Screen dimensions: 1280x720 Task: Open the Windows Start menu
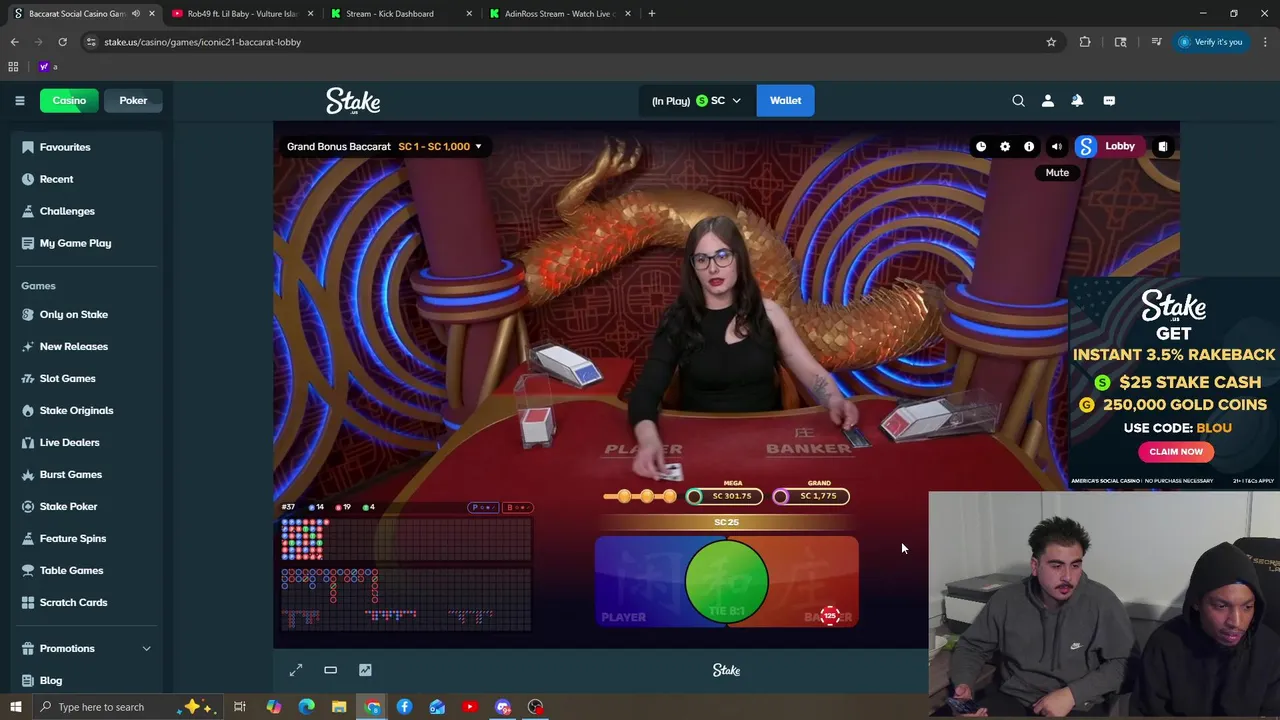15,707
